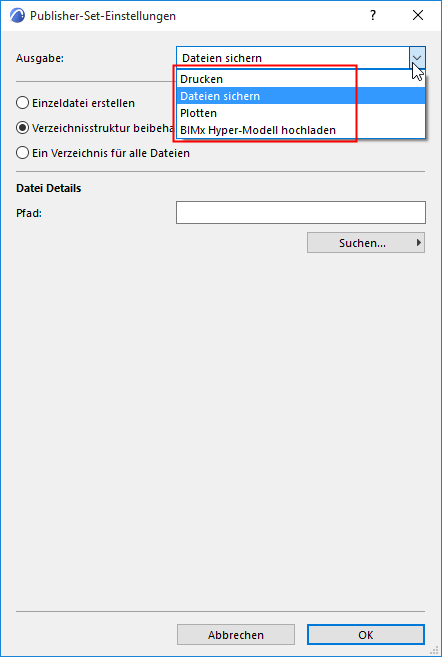This screenshot has width=442, height=657.
Task: Expand the arrow on the Suchen button
Action: pyautogui.click(x=419, y=242)
